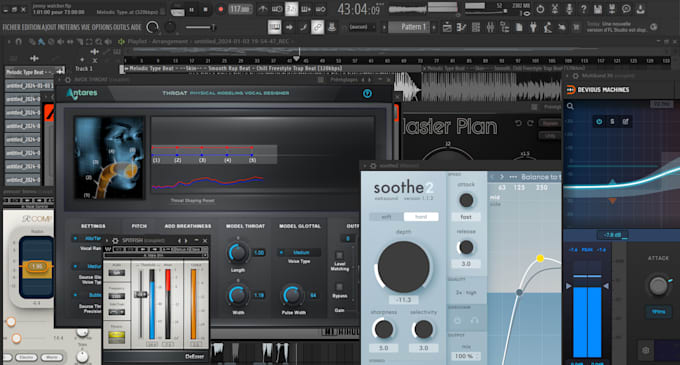Click the question mark help icon

click(584, 9)
